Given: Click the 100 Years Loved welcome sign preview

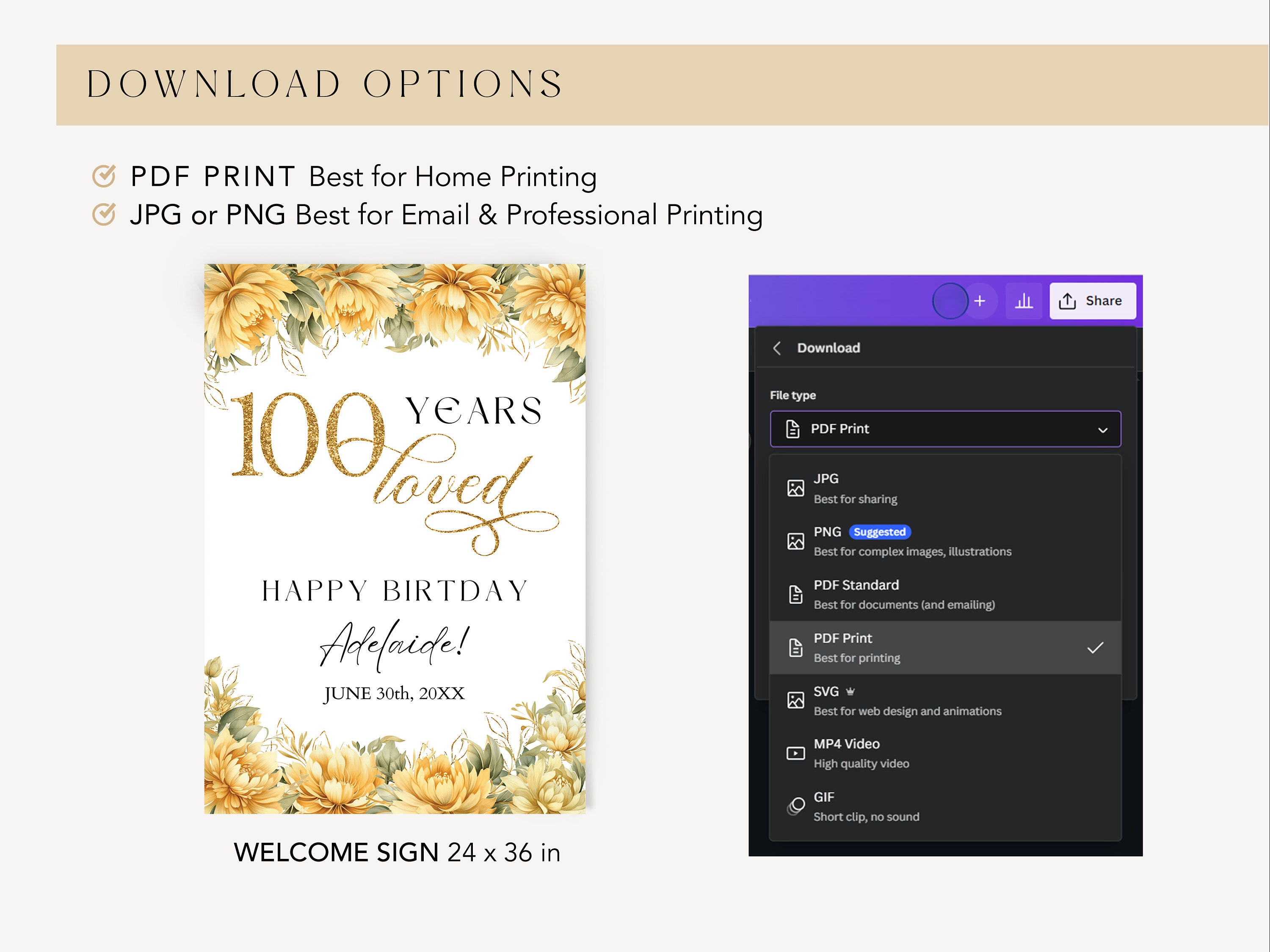Looking at the screenshot, I should coord(396,545).
